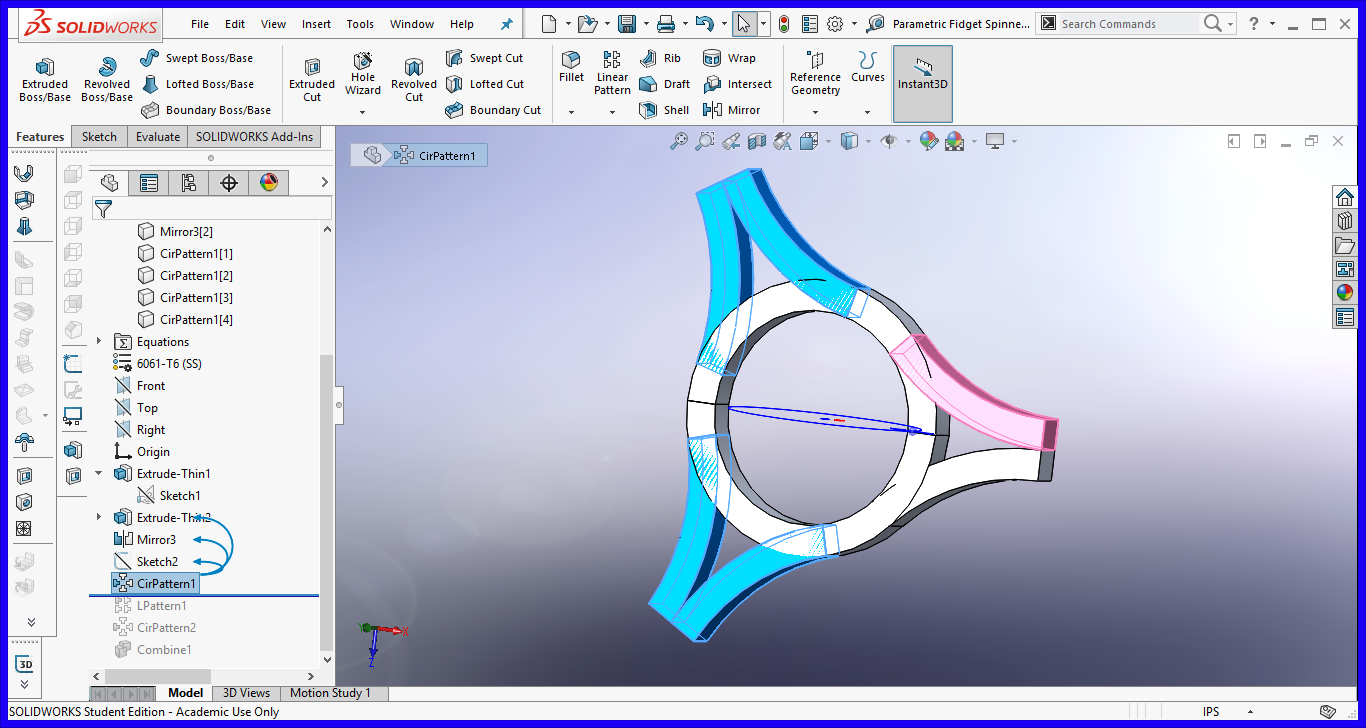
Task: Open the Insert menu
Action: click(x=316, y=23)
